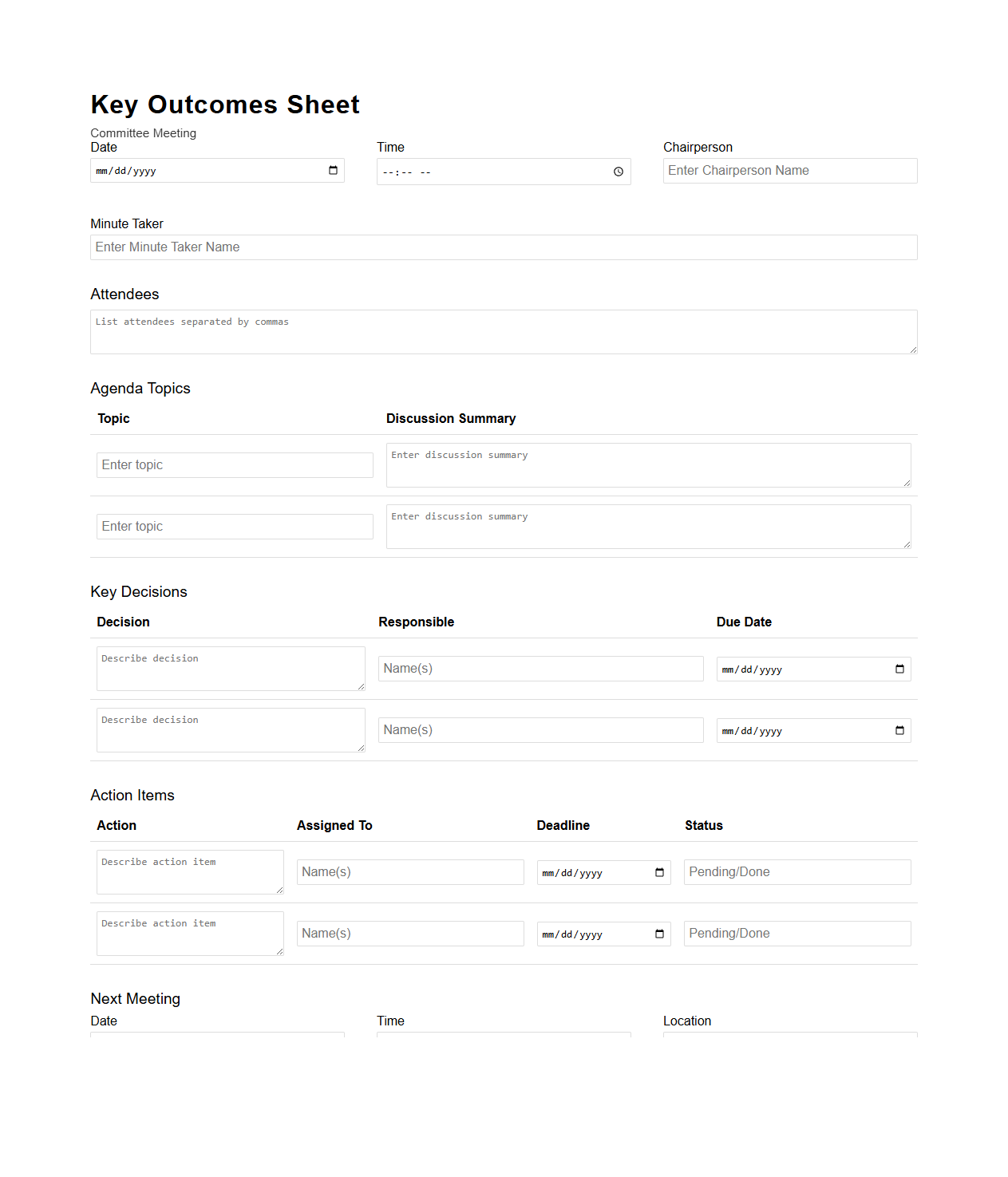Click first Name(s) field under Assigned To
The height and width of the screenshot is (1177, 1008).
pyautogui.click(x=409, y=871)
